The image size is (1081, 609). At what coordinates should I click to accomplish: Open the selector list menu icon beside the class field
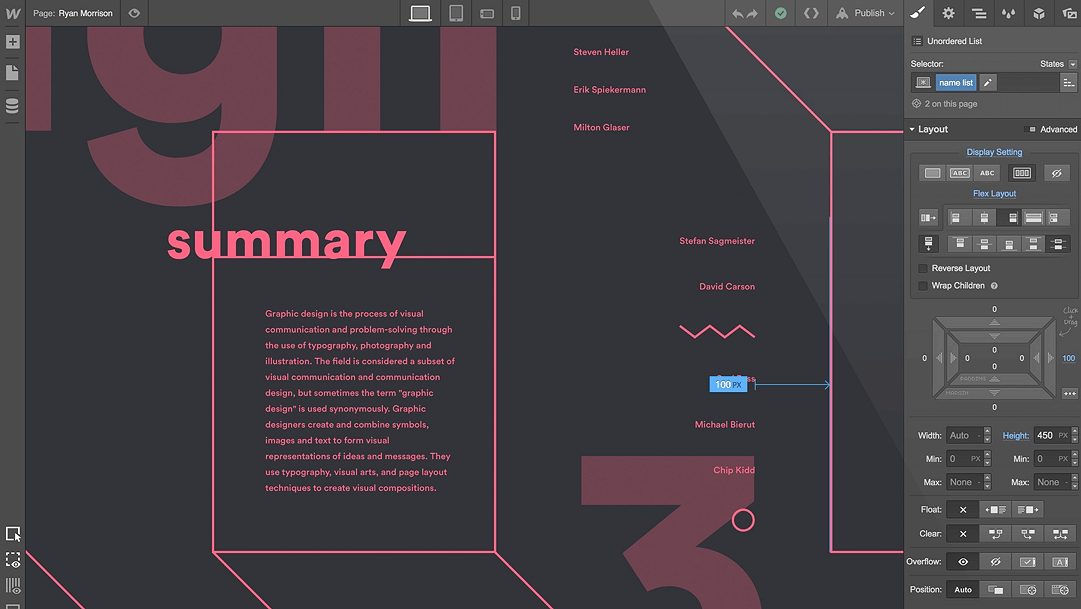[x=1069, y=83]
